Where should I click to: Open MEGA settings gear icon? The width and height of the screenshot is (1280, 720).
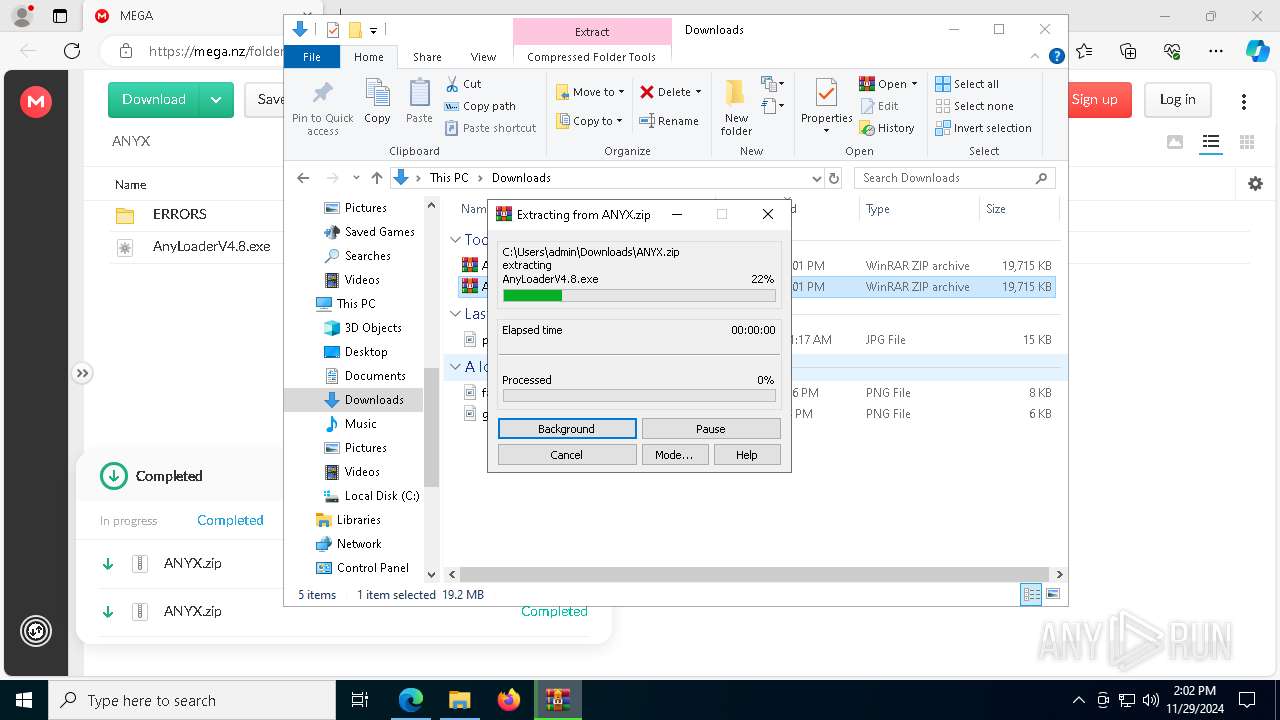(1255, 184)
